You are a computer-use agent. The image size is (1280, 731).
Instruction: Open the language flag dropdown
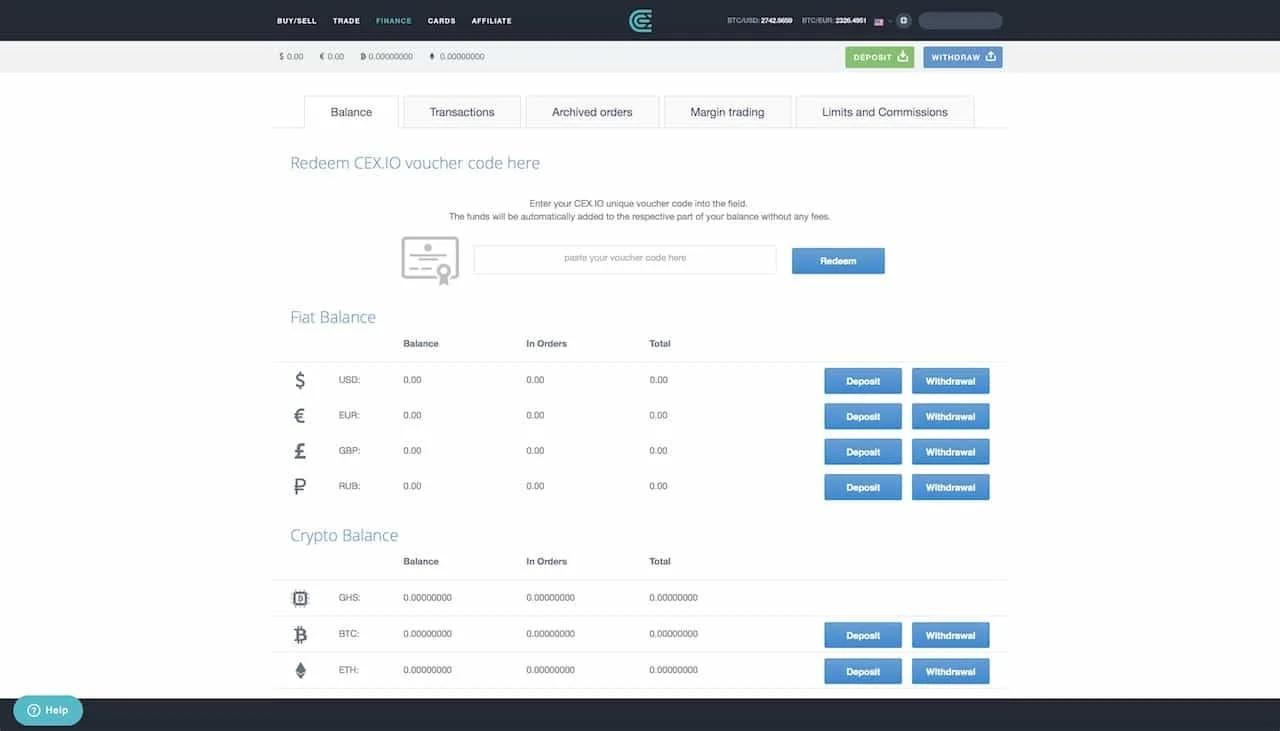click(x=878, y=20)
